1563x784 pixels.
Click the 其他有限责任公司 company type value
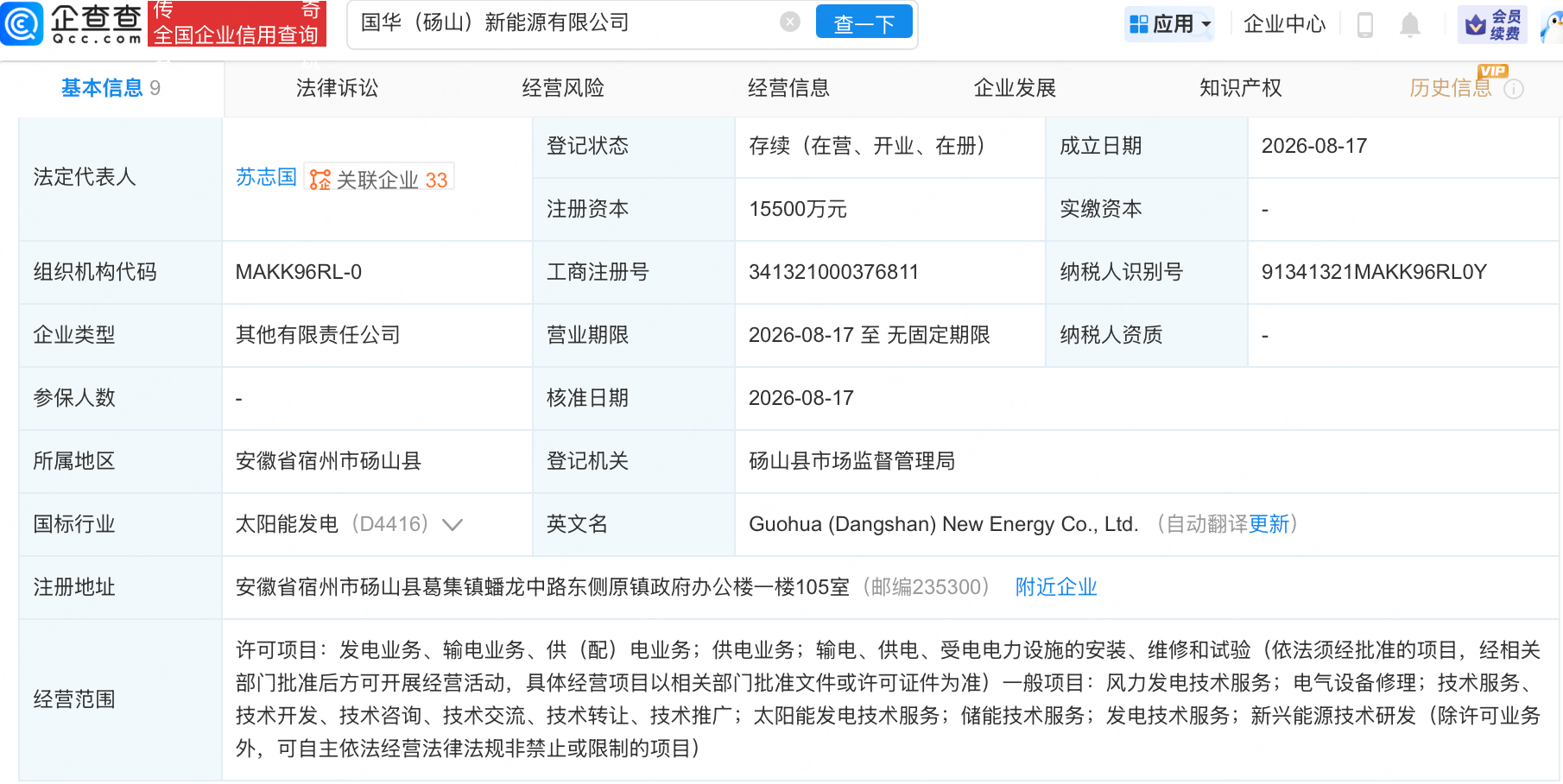click(x=318, y=335)
